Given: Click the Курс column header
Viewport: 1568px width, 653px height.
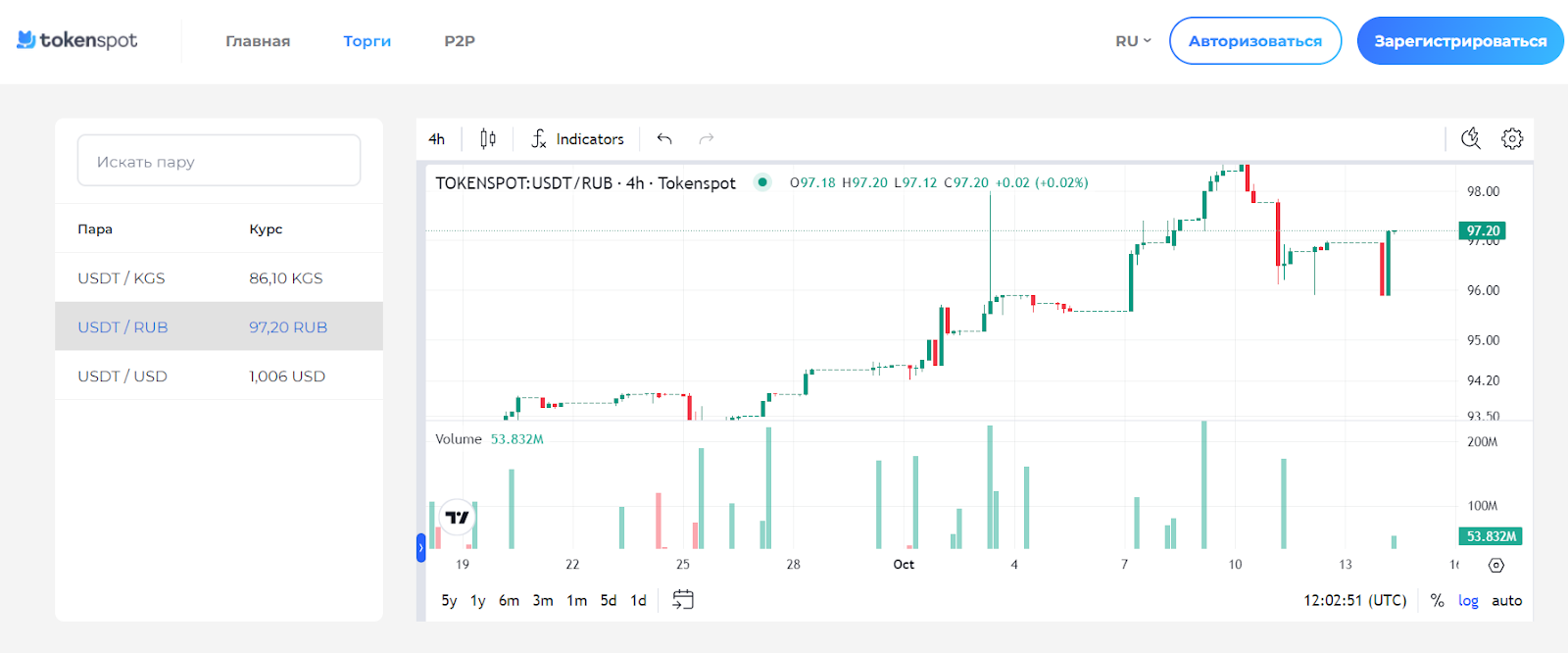Looking at the screenshot, I should pyautogui.click(x=266, y=229).
